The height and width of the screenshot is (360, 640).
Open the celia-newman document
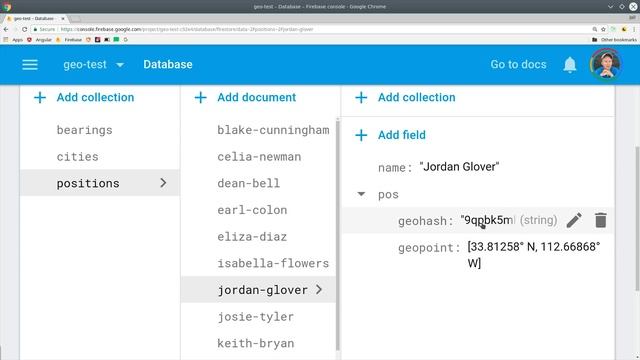[258, 157]
